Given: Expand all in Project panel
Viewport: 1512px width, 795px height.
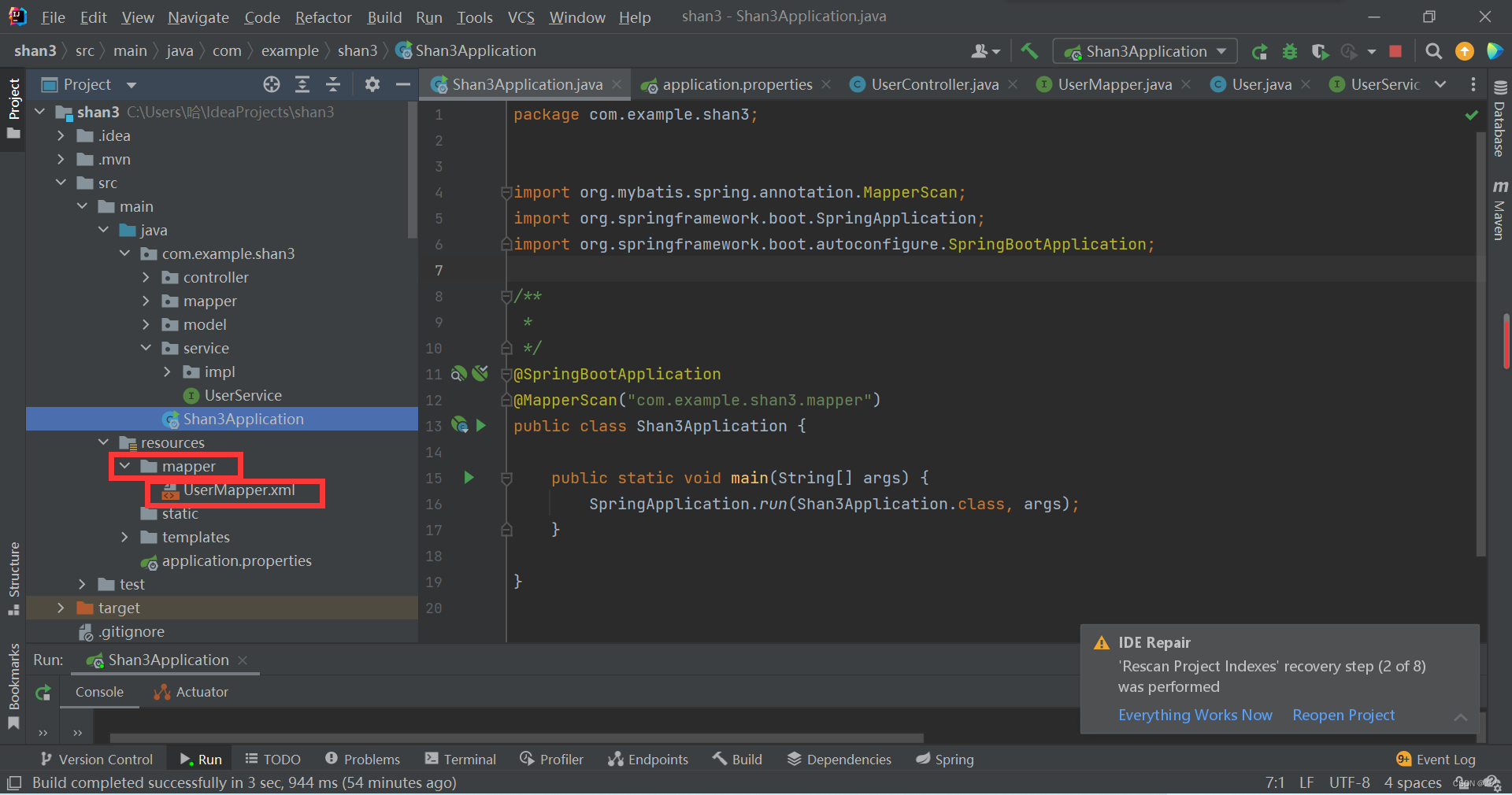Looking at the screenshot, I should point(302,84).
